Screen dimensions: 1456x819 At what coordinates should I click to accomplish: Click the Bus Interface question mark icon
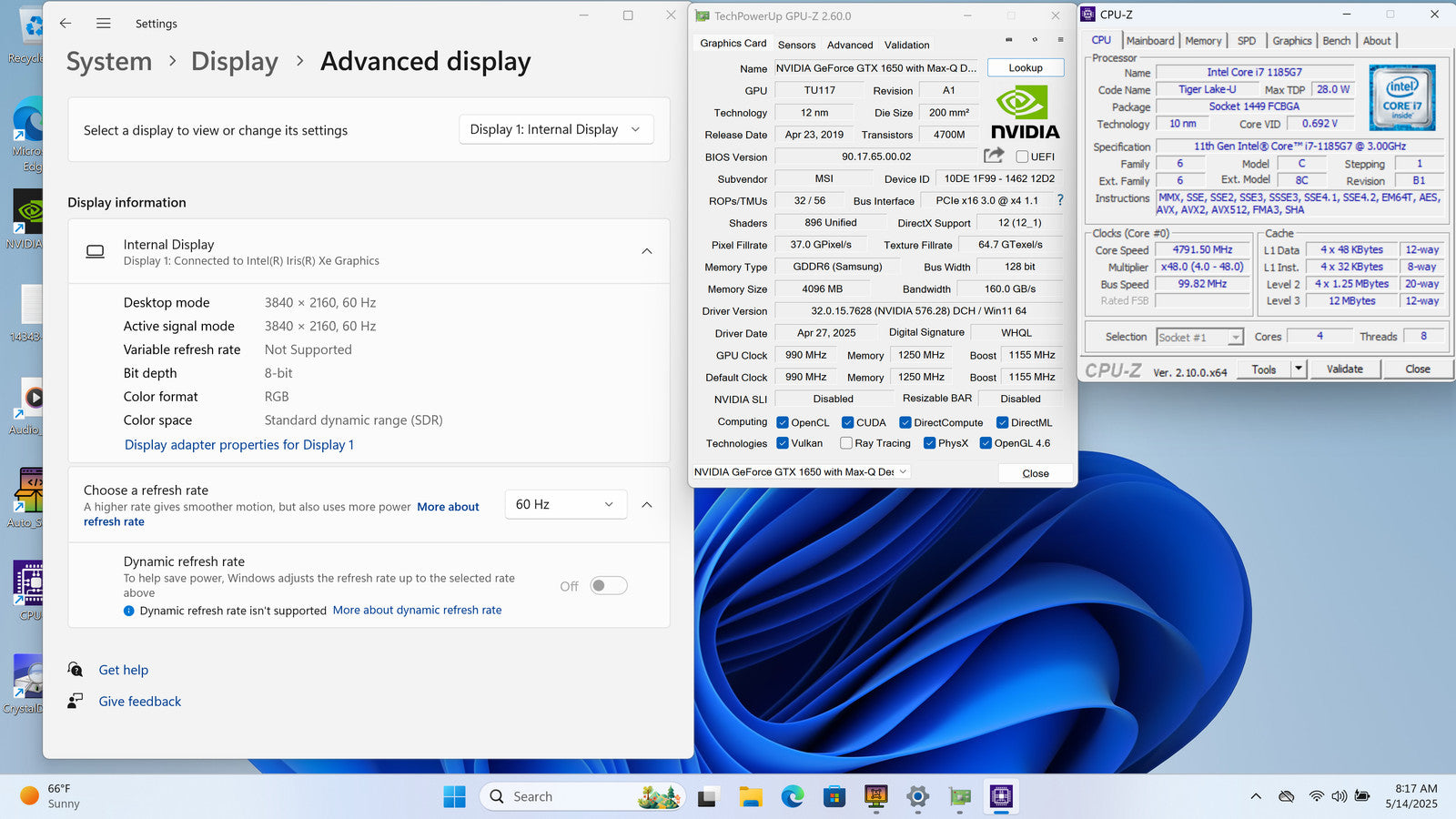(x=1060, y=200)
